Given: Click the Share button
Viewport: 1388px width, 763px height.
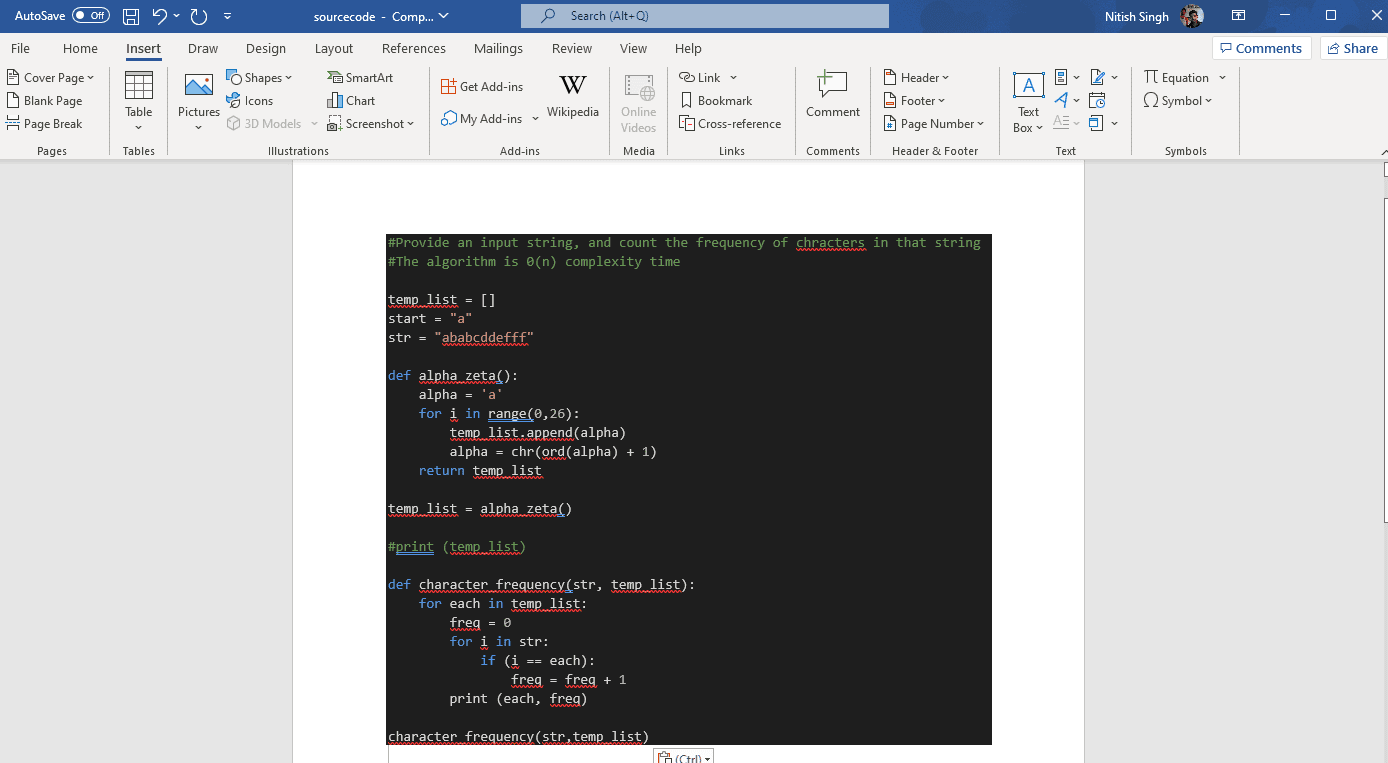Looking at the screenshot, I should click(1352, 48).
